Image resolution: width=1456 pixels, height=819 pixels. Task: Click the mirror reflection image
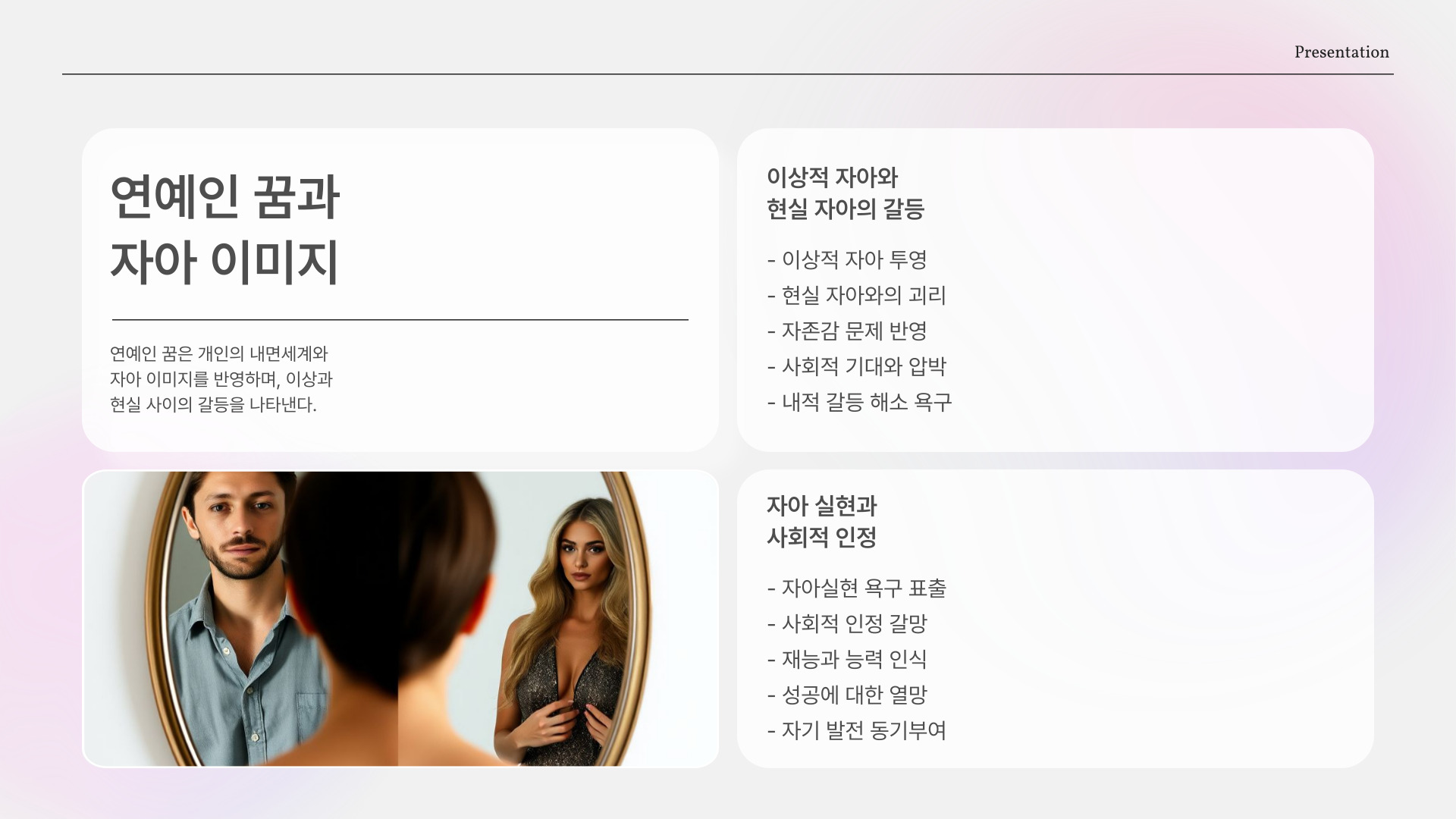click(x=400, y=619)
